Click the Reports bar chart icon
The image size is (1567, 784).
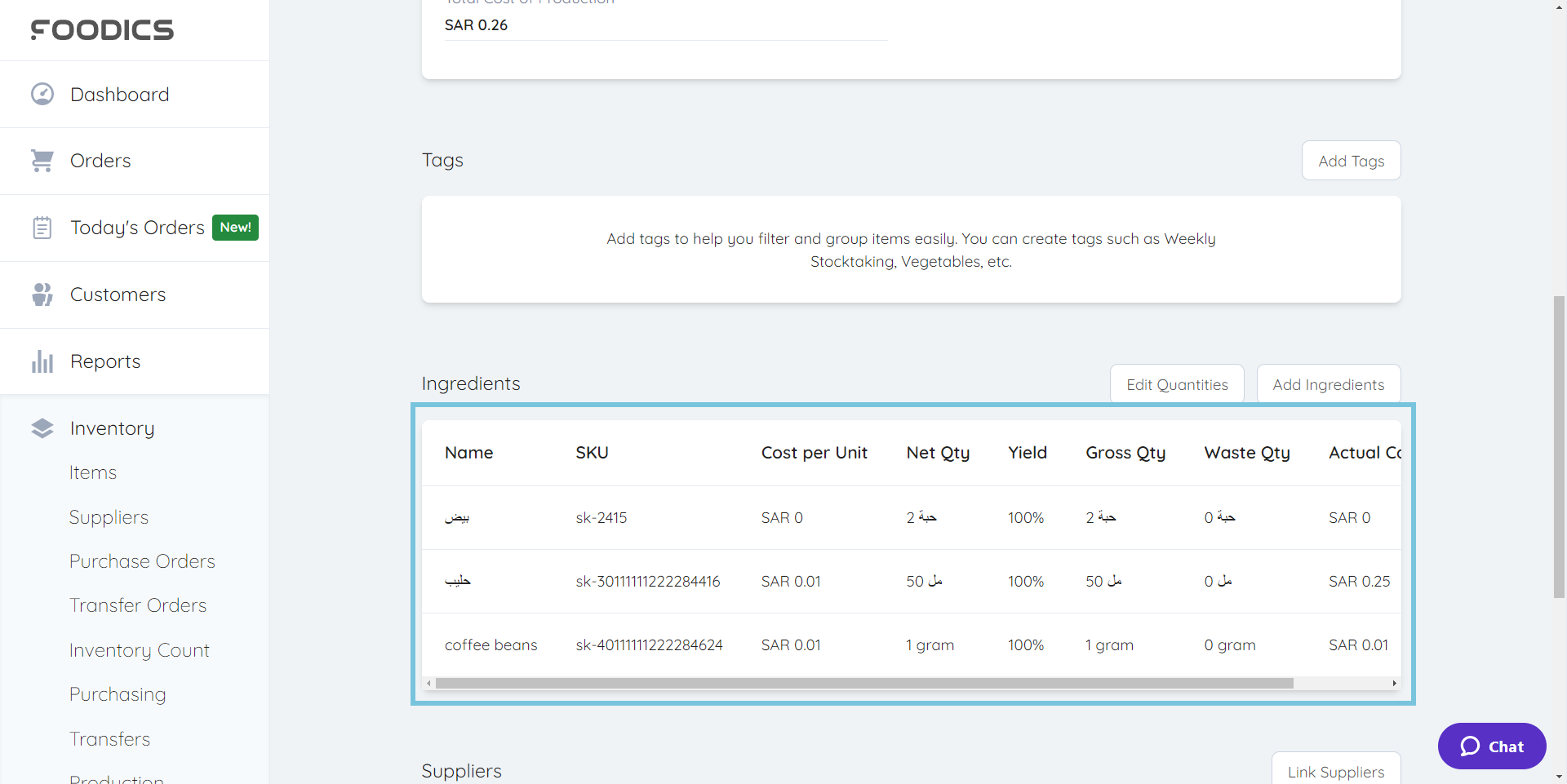click(x=42, y=361)
